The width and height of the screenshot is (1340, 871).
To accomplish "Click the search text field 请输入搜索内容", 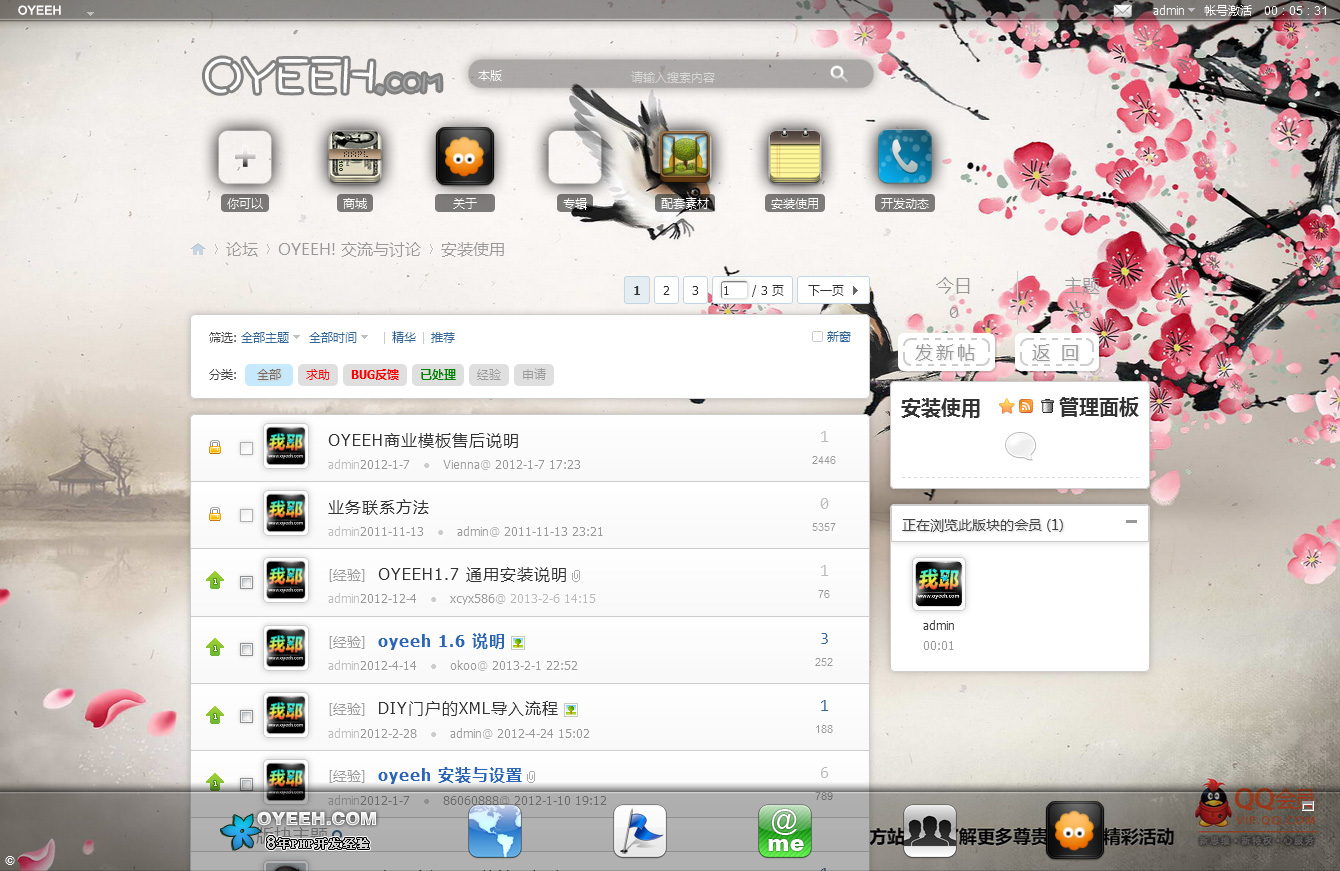I will click(x=672, y=77).
